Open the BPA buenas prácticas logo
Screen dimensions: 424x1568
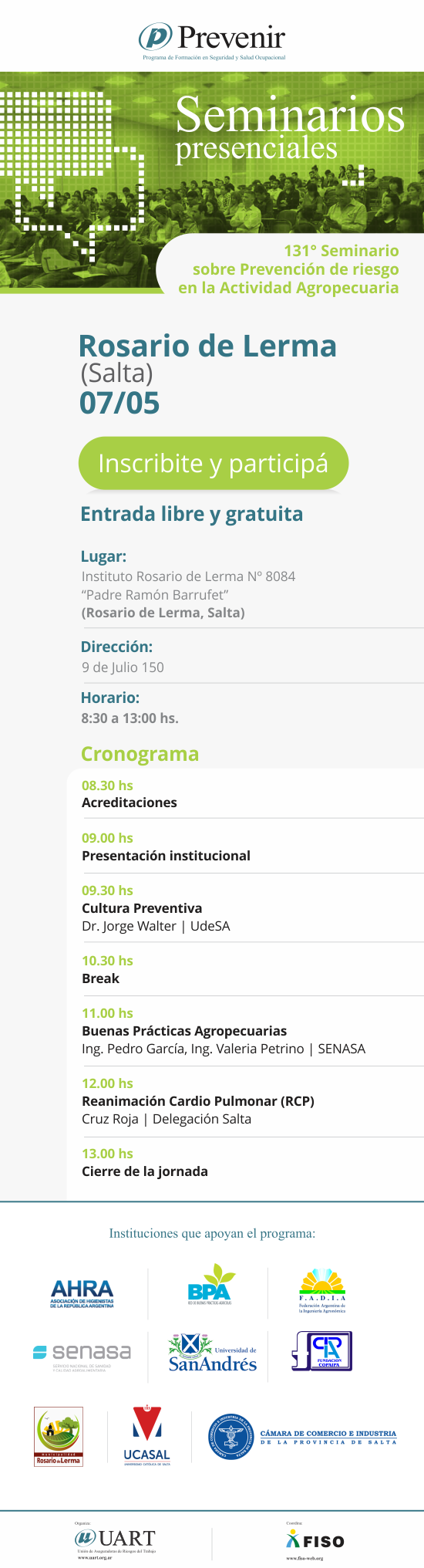pos(210,1285)
